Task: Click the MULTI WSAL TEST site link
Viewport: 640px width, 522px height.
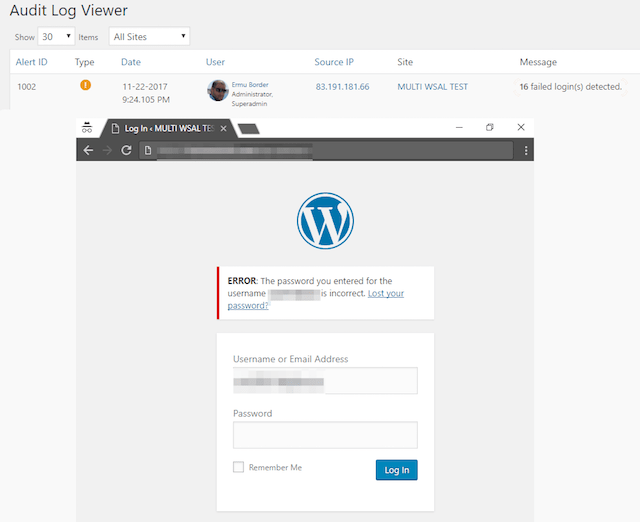Action: coord(432,87)
